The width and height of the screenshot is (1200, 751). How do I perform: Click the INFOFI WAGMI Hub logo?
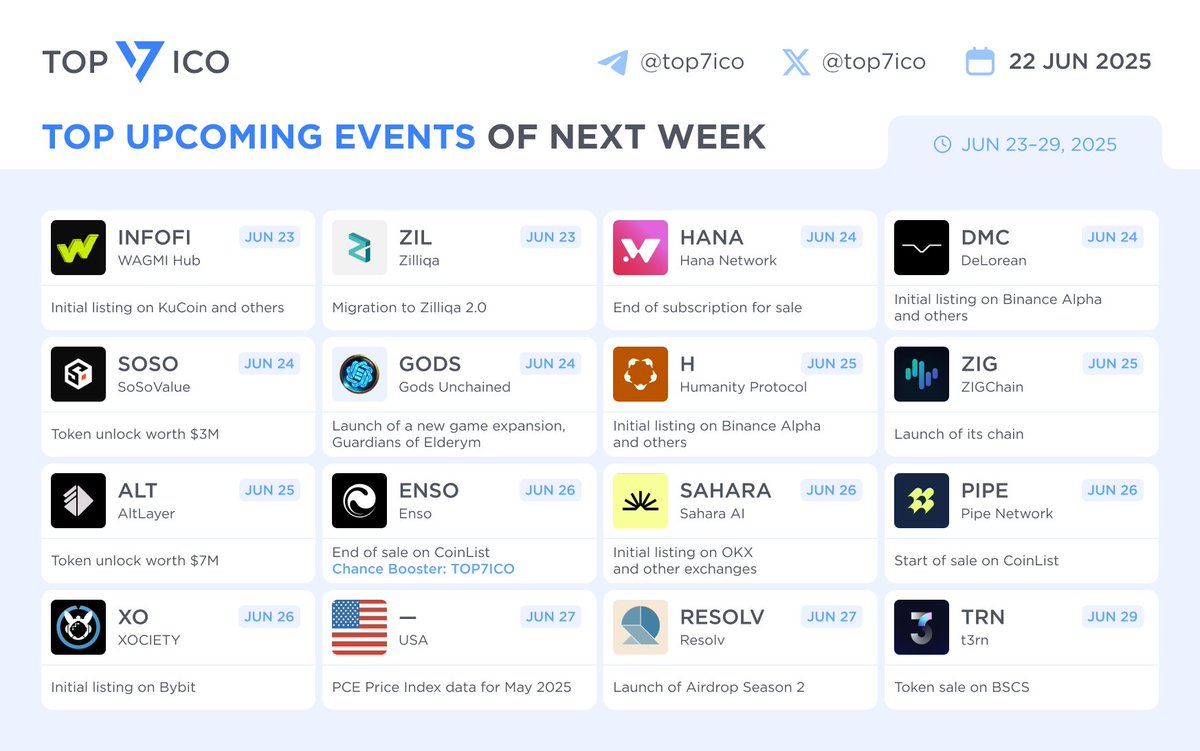78,247
